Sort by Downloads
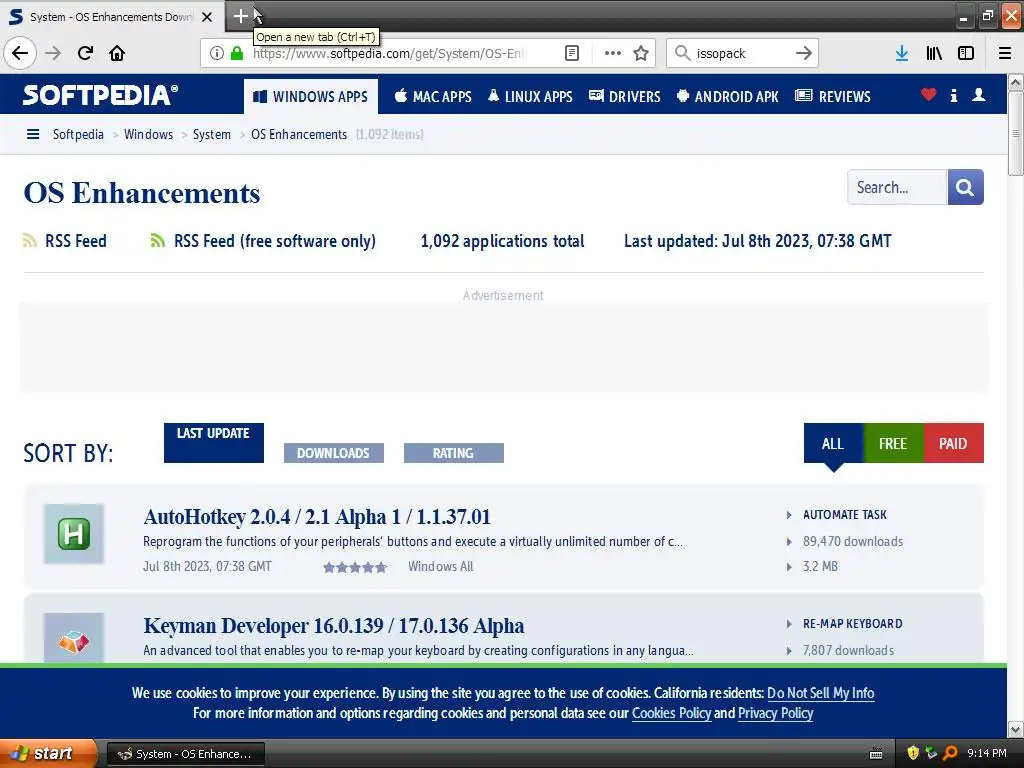The height and width of the screenshot is (768, 1024). click(334, 453)
